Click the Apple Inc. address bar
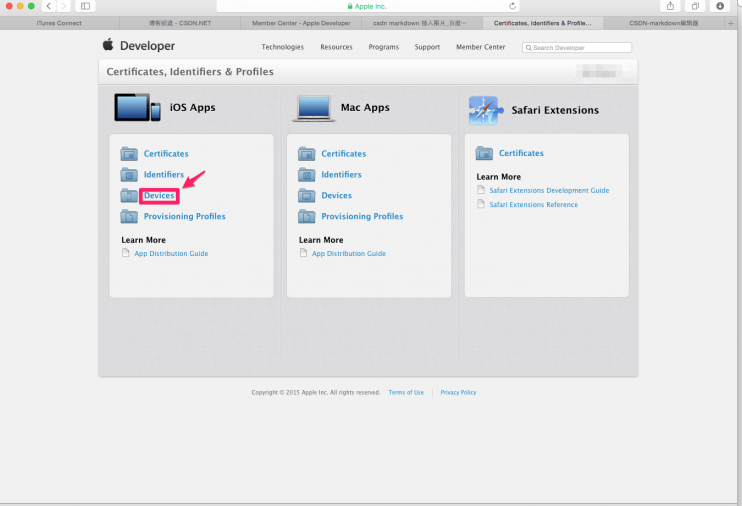 click(x=368, y=6)
